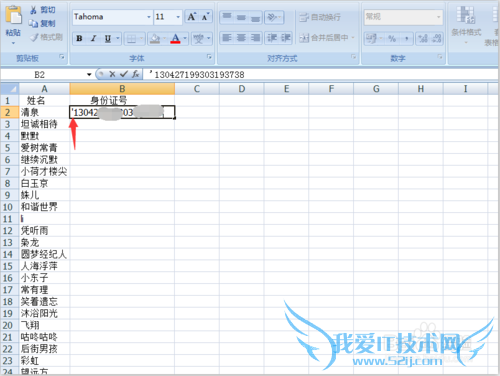The width and height of the screenshot is (500, 376).
Task: Align text to vertical middle
Action: tap(241, 17)
